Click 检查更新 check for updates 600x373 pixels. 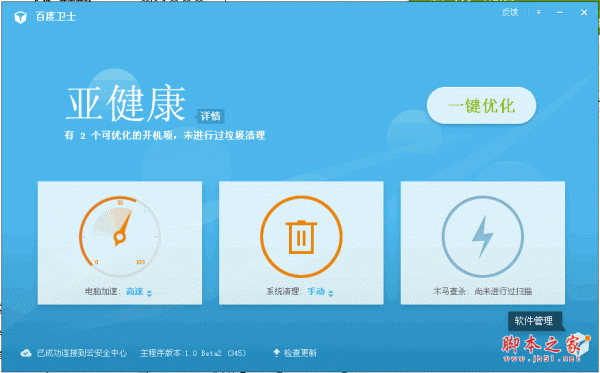(300, 353)
